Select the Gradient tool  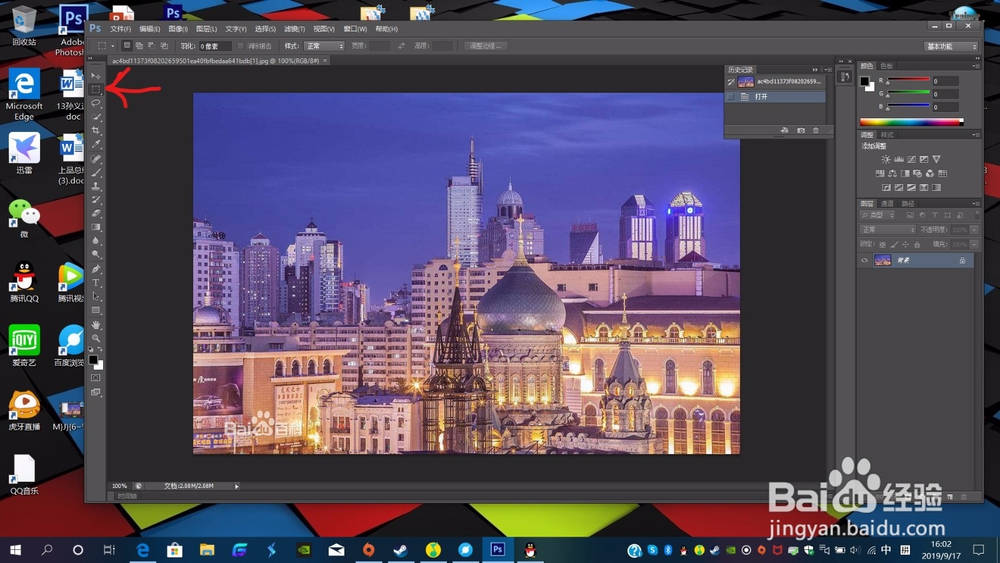(x=96, y=227)
